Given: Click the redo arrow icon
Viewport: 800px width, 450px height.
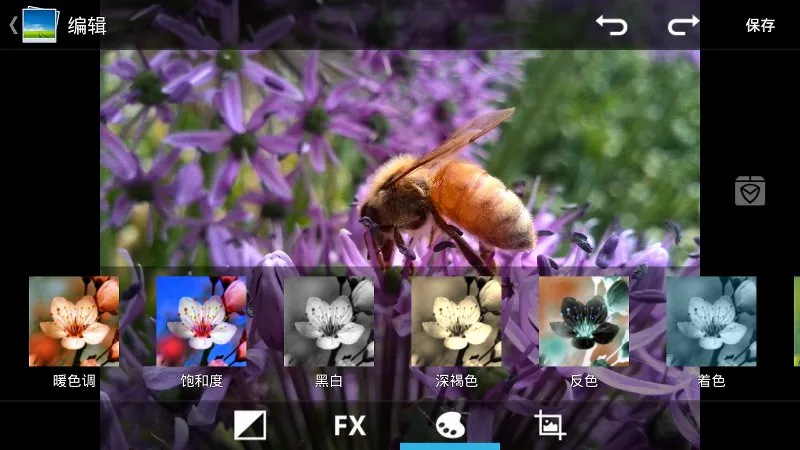Looking at the screenshot, I should 683,25.
